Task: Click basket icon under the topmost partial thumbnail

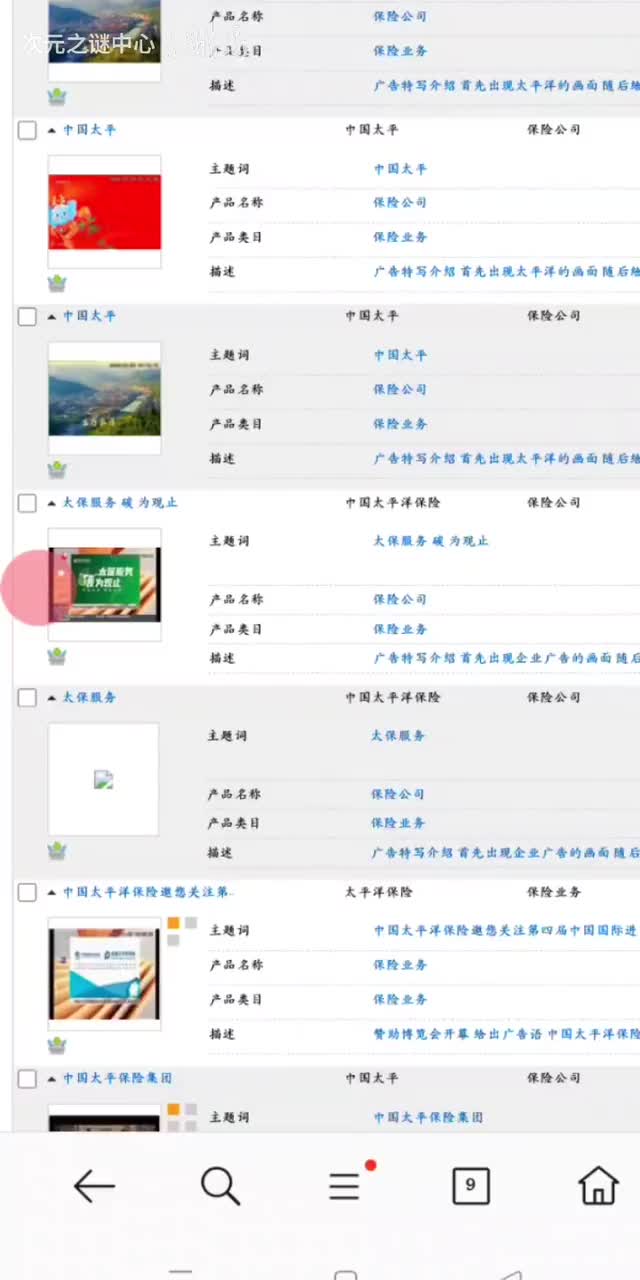Action: 57,97
